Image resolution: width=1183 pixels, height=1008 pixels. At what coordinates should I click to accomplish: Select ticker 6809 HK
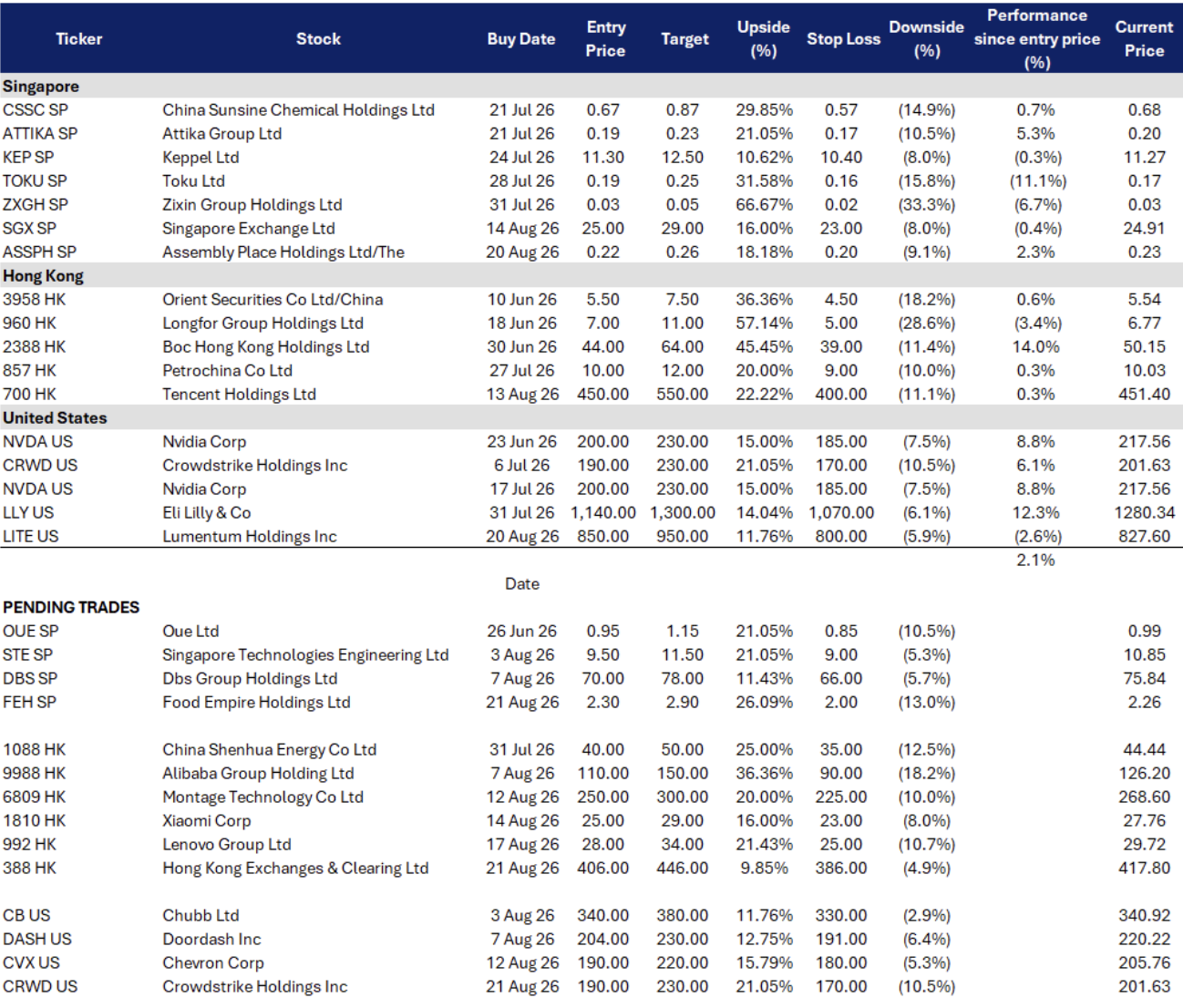[35, 797]
